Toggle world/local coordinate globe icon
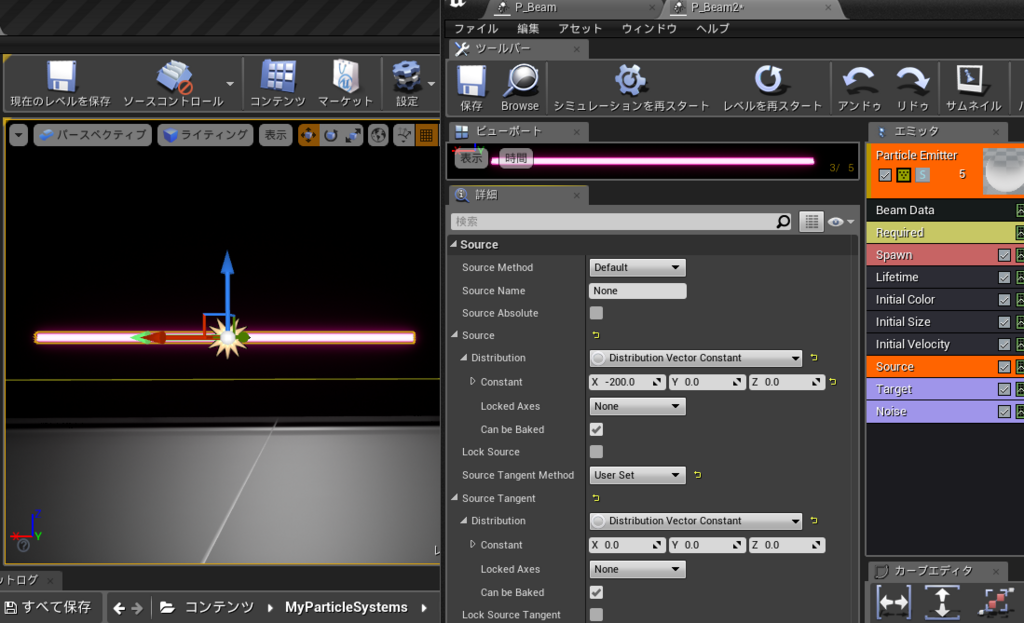 (378, 135)
